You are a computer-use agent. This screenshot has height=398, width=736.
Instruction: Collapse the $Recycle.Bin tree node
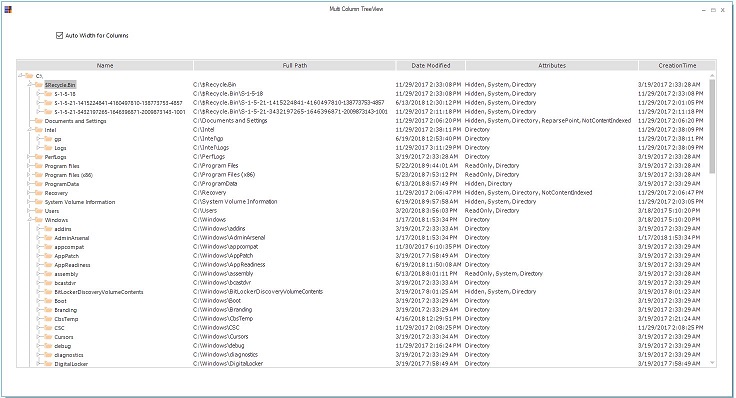tap(30, 84)
